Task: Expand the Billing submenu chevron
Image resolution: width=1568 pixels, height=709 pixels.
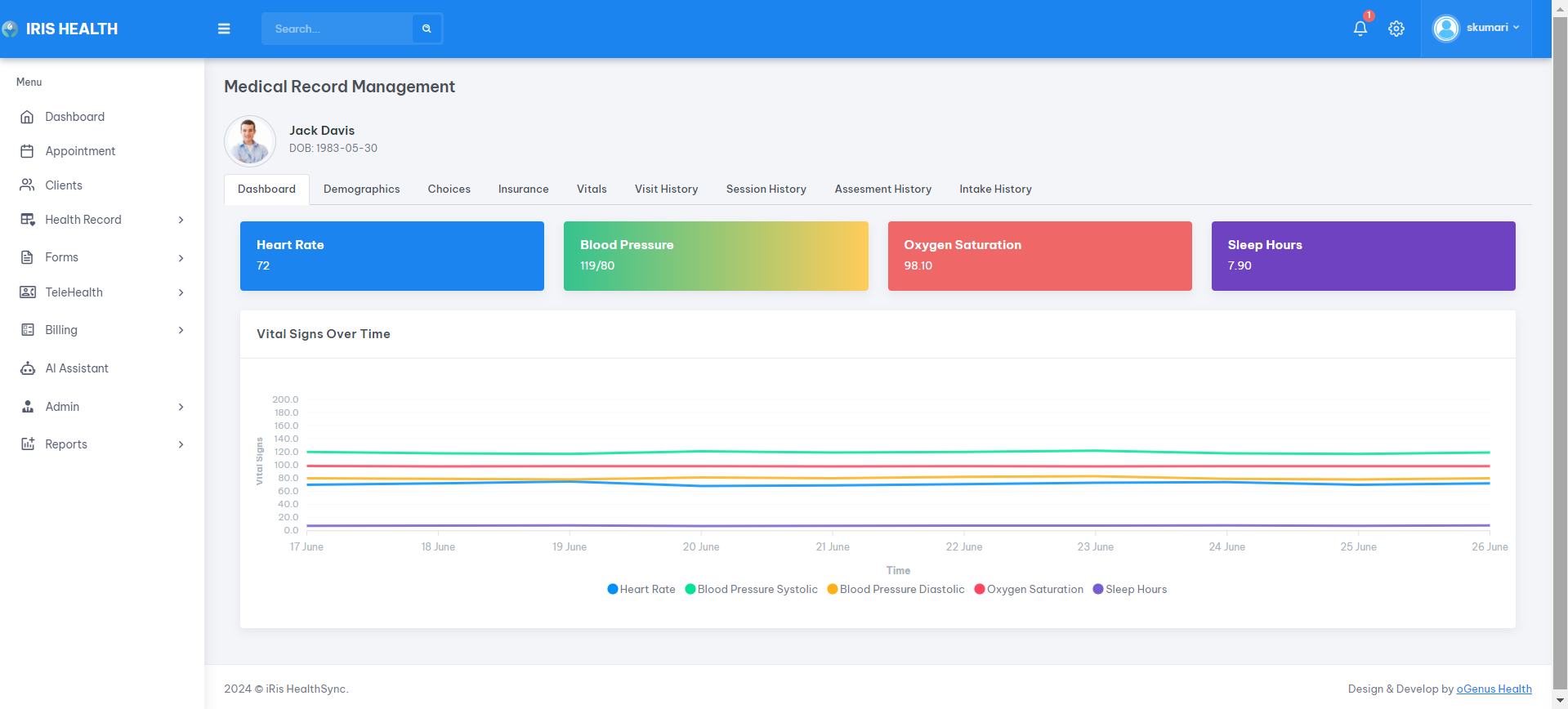Action: pyautogui.click(x=181, y=330)
